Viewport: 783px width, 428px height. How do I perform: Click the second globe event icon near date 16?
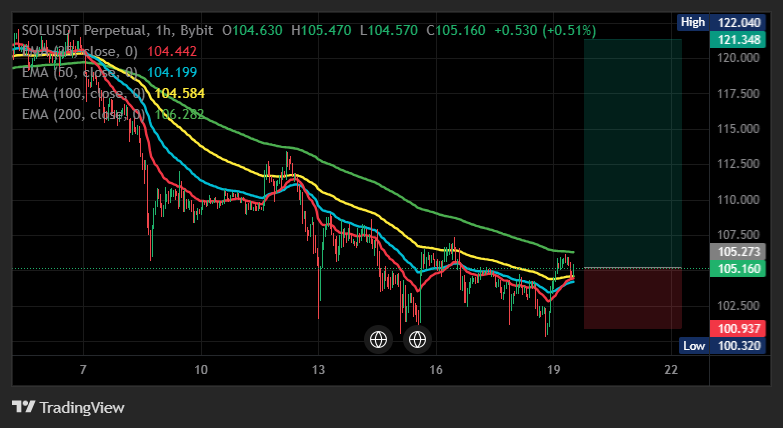coord(417,340)
